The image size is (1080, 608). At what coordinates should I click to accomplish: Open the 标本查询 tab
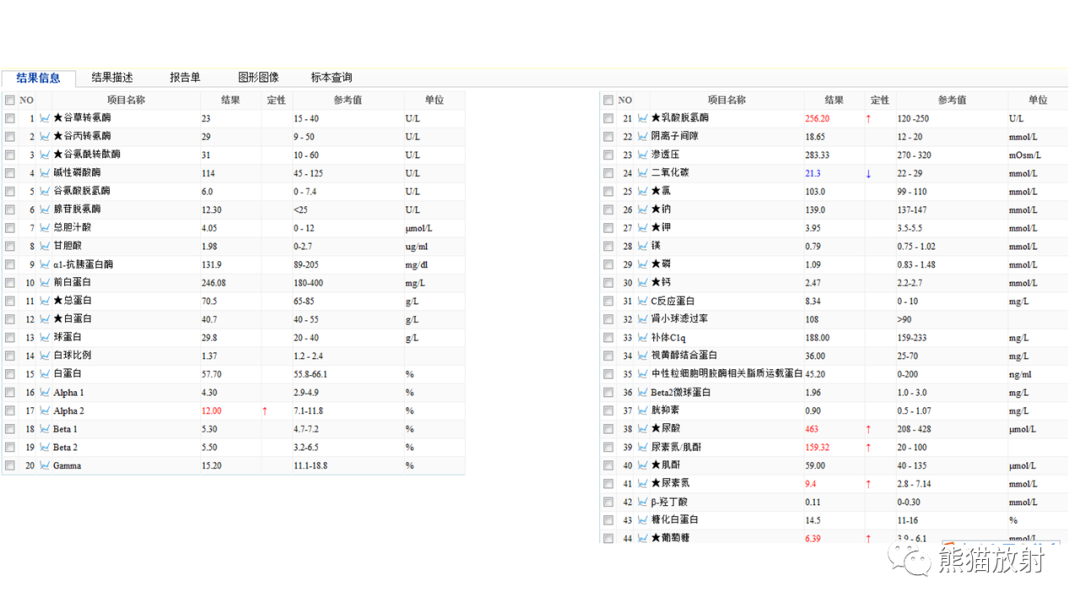[x=331, y=77]
